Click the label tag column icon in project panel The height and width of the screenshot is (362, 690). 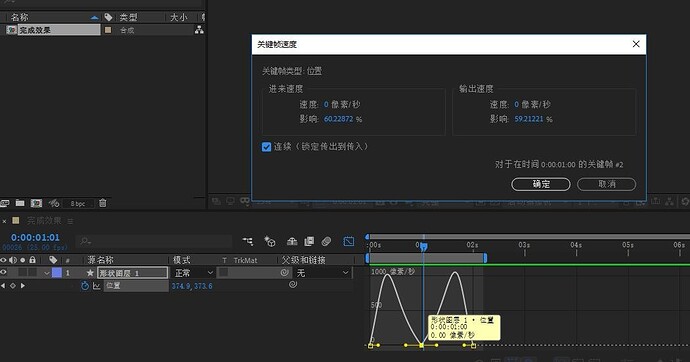point(108,17)
